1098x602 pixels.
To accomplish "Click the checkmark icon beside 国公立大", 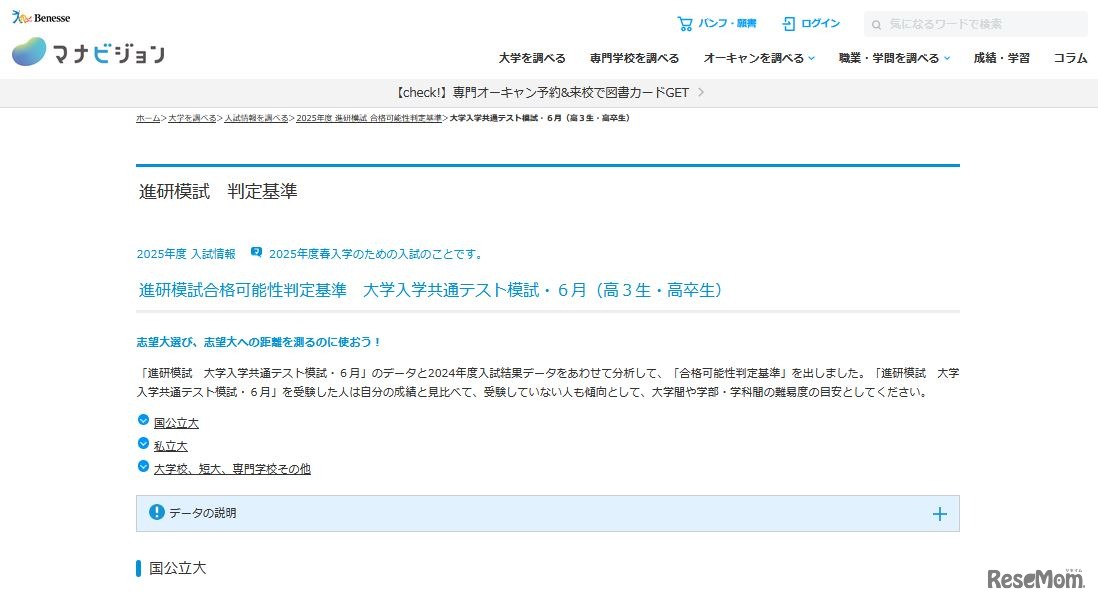I will click(143, 422).
